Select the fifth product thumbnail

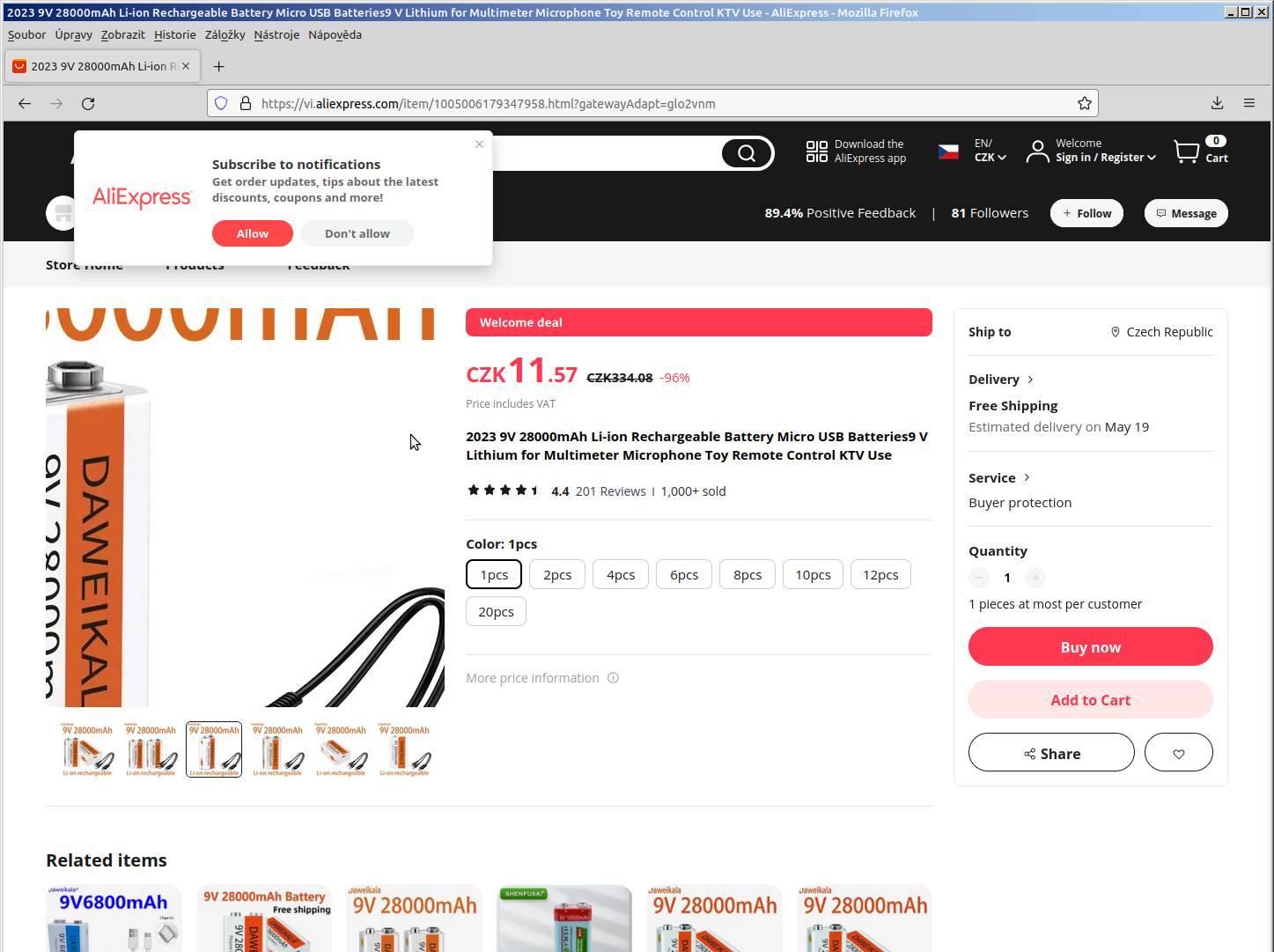coord(341,749)
